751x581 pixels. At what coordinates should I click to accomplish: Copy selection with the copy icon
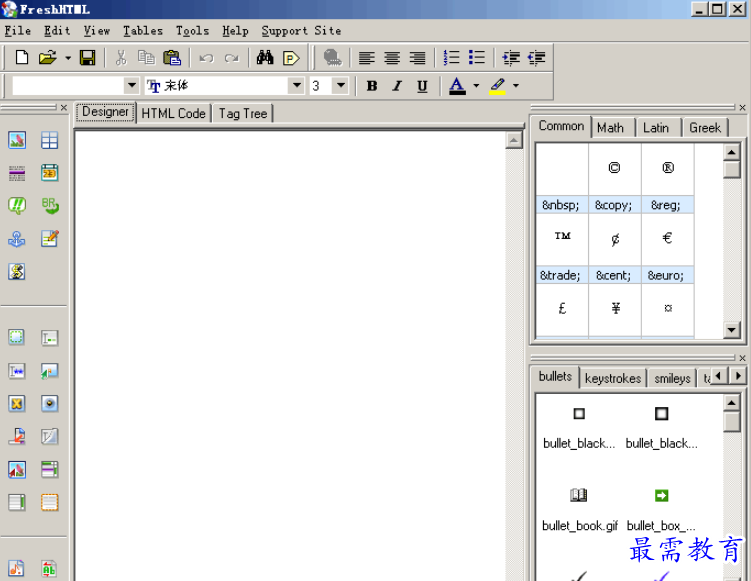(146, 57)
